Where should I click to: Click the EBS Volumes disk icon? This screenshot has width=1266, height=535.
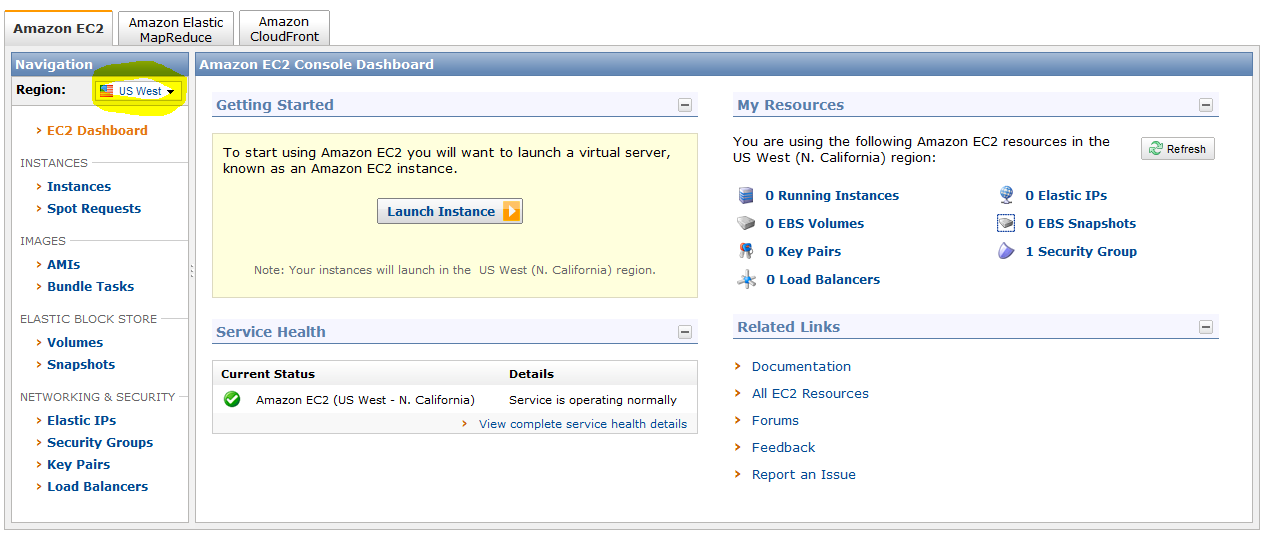pos(746,224)
